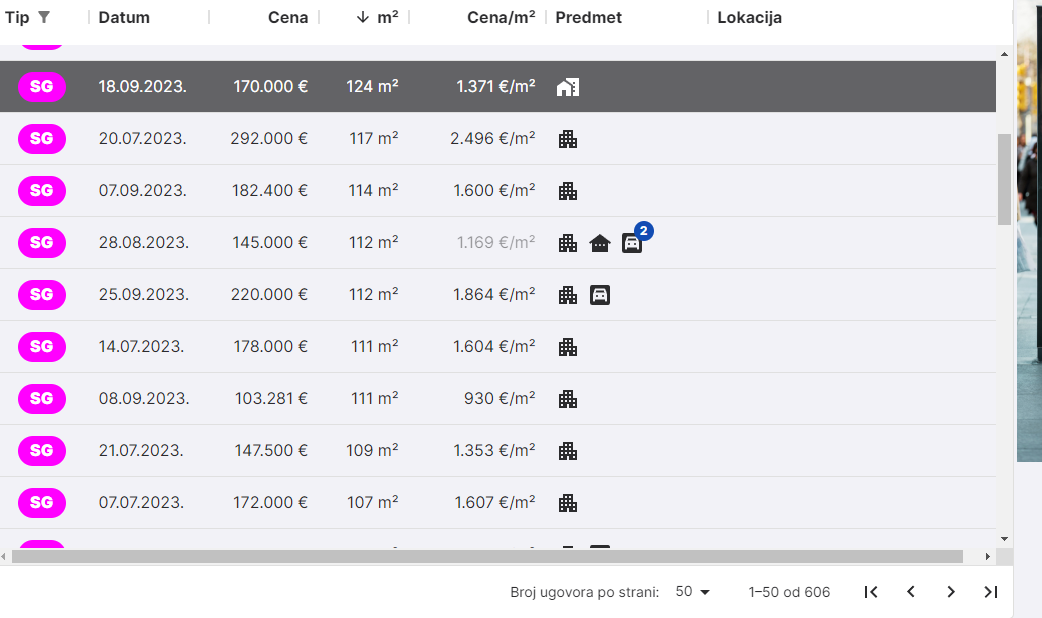Click the roof house icon in the 28.08.2023 row
This screenshot has height=618, width=1042.
(600, 243)
